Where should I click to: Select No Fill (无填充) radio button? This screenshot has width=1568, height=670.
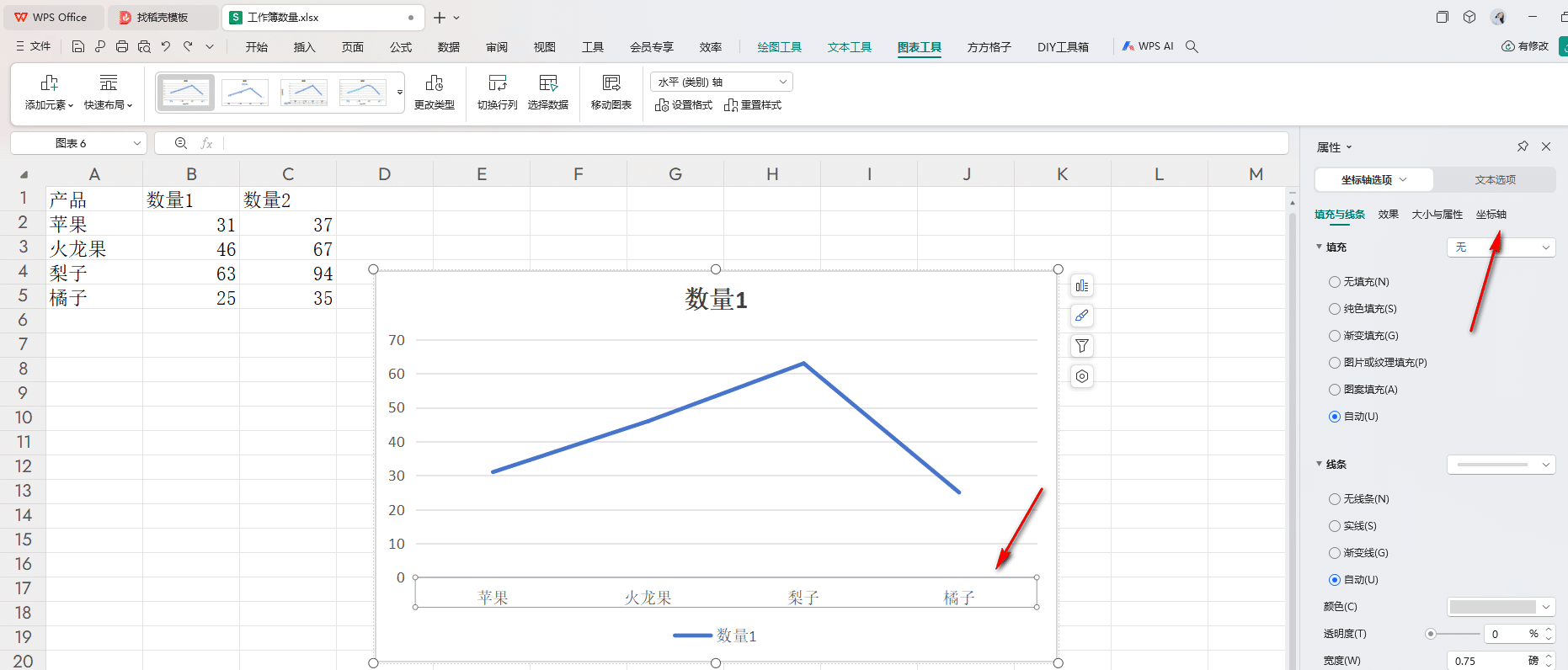point(1335,282)
